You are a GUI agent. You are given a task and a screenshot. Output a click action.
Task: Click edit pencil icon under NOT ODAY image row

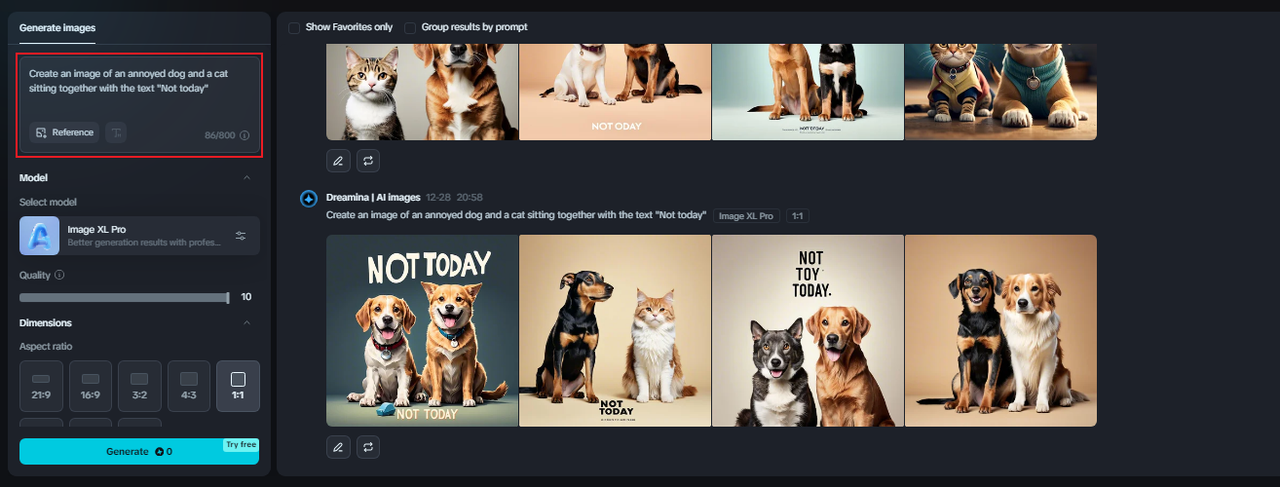[338, 160]
